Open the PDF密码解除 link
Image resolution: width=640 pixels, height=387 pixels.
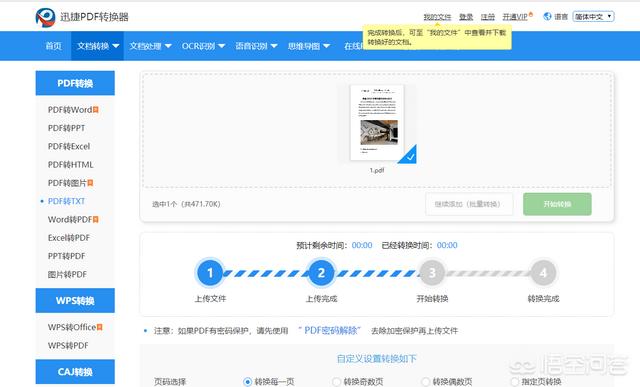329,330
